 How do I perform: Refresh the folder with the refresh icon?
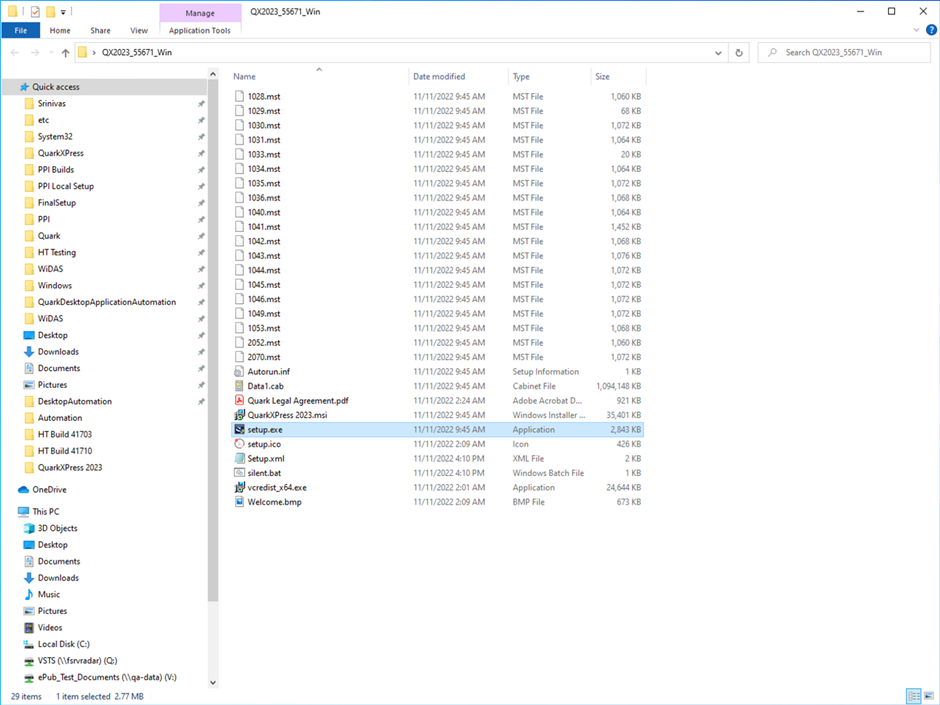739,52
